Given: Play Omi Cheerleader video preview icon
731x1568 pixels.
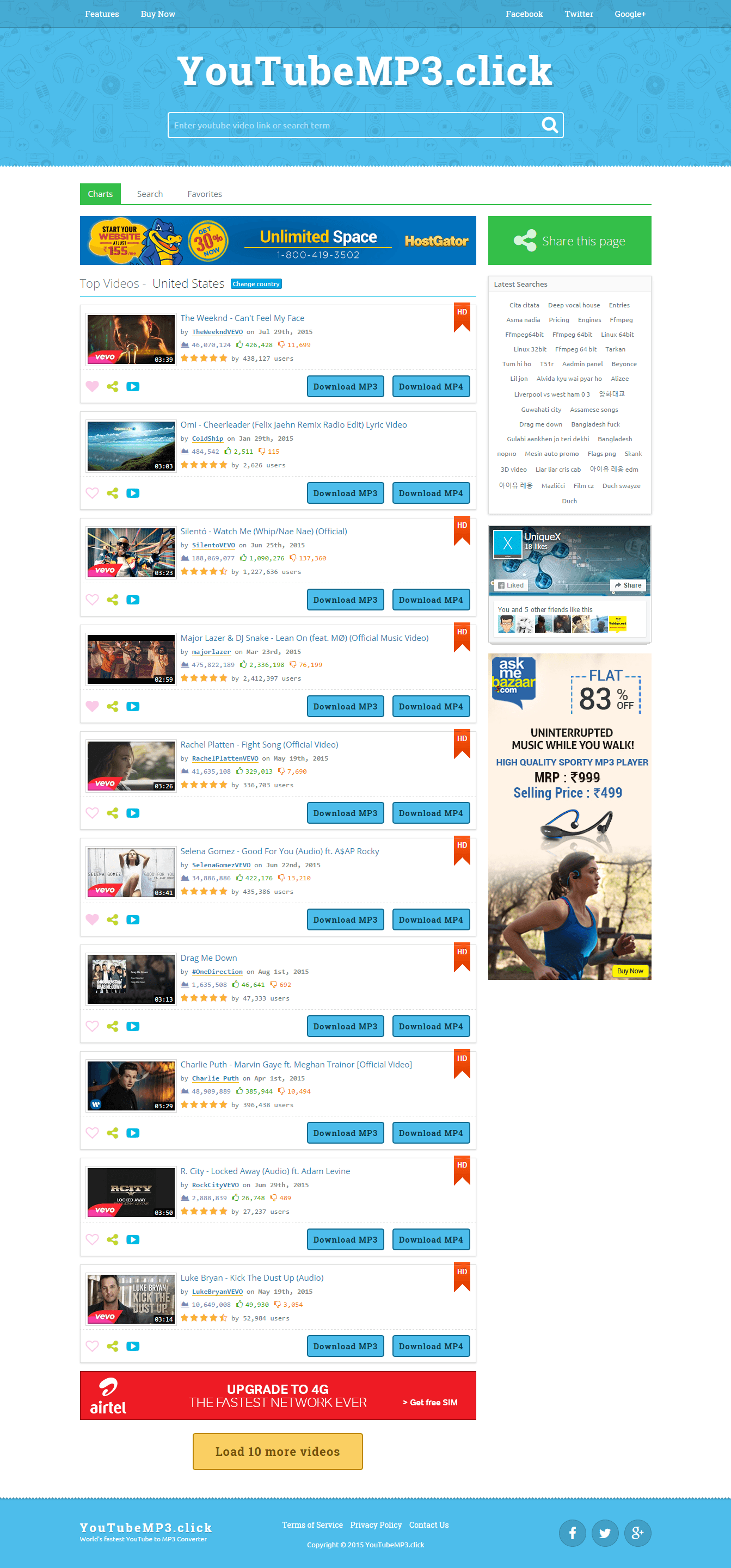Looking at the screenshot, I should (133, 493).
